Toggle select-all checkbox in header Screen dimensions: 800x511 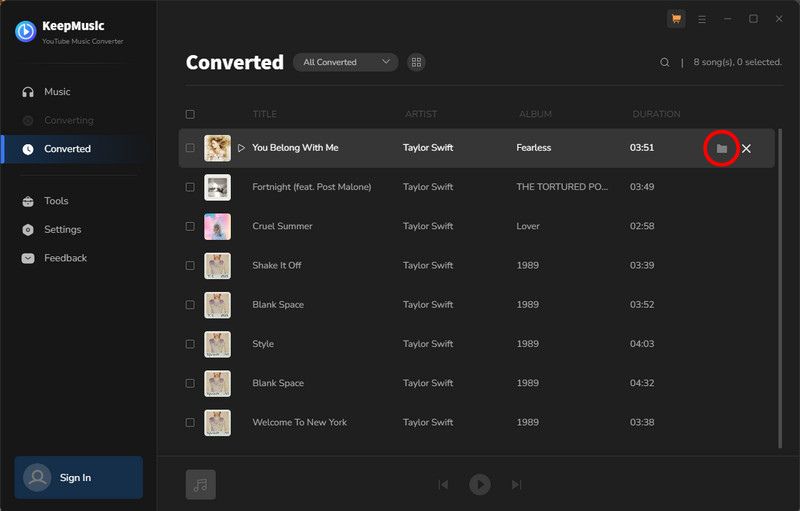(190, 114)
